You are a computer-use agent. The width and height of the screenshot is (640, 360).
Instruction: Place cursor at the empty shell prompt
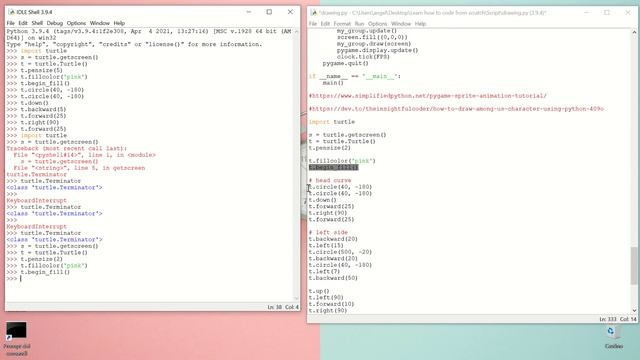[20, 279]
